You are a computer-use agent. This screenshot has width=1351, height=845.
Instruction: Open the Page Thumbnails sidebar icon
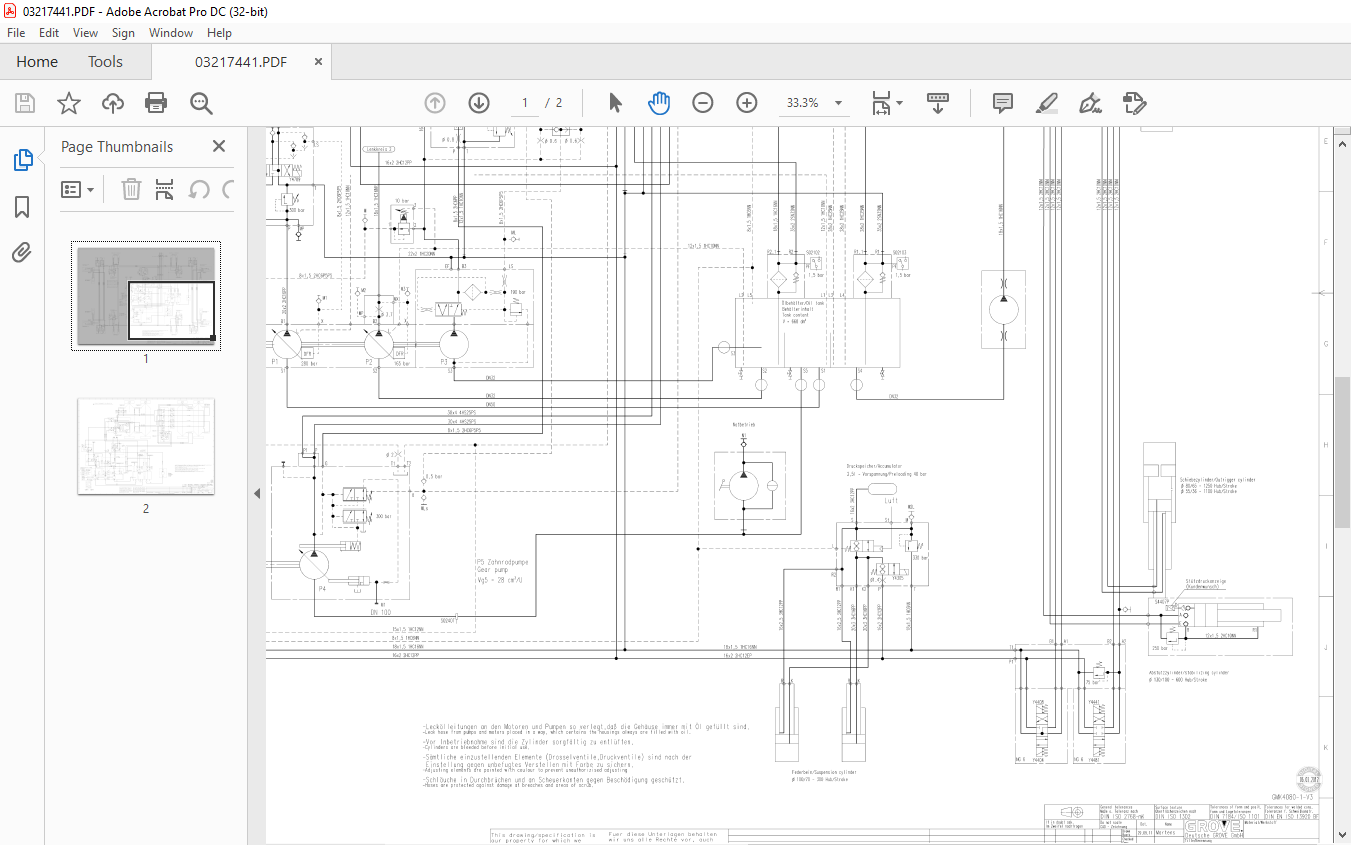[x=22, y=159]
